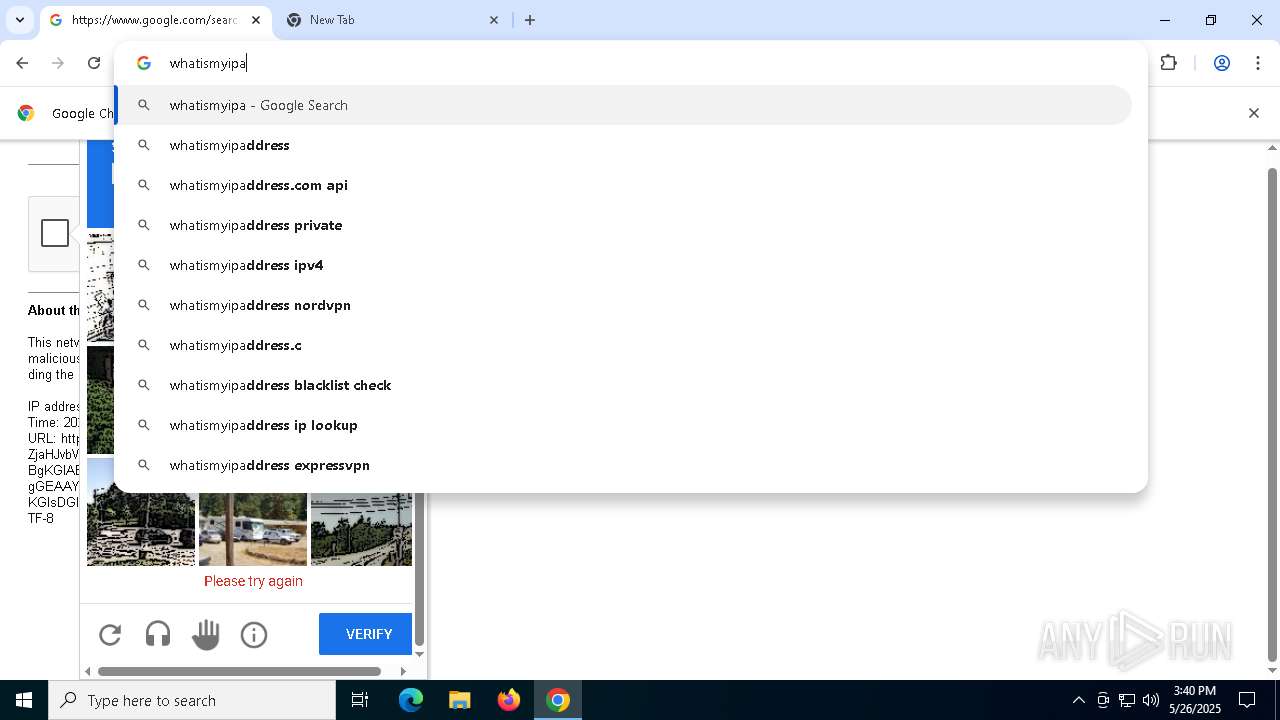
Task: Close the New Tab tab
Action: click(494, 20)
